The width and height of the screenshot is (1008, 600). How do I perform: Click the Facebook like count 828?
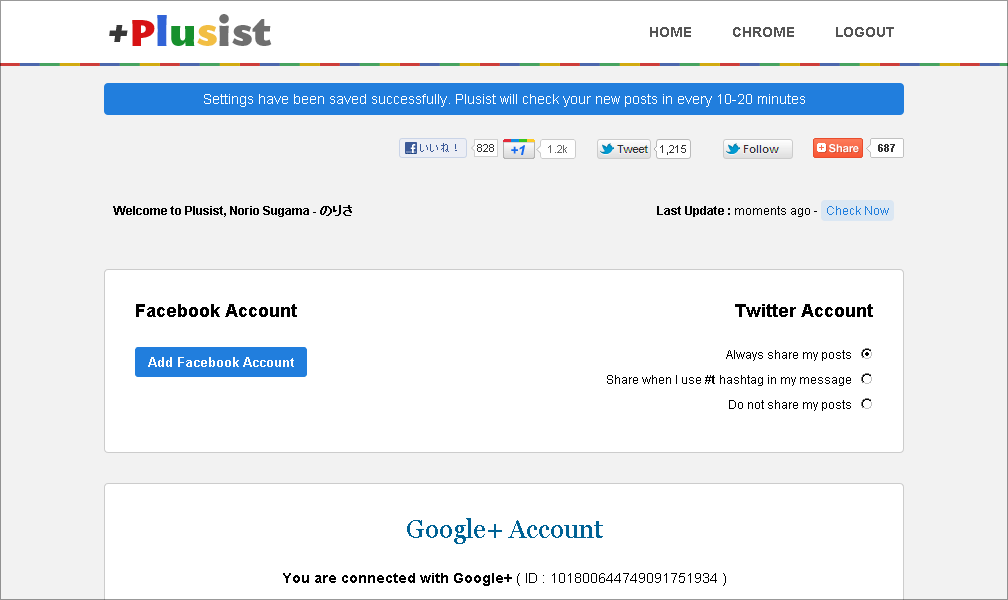click(x=485, y=148)
